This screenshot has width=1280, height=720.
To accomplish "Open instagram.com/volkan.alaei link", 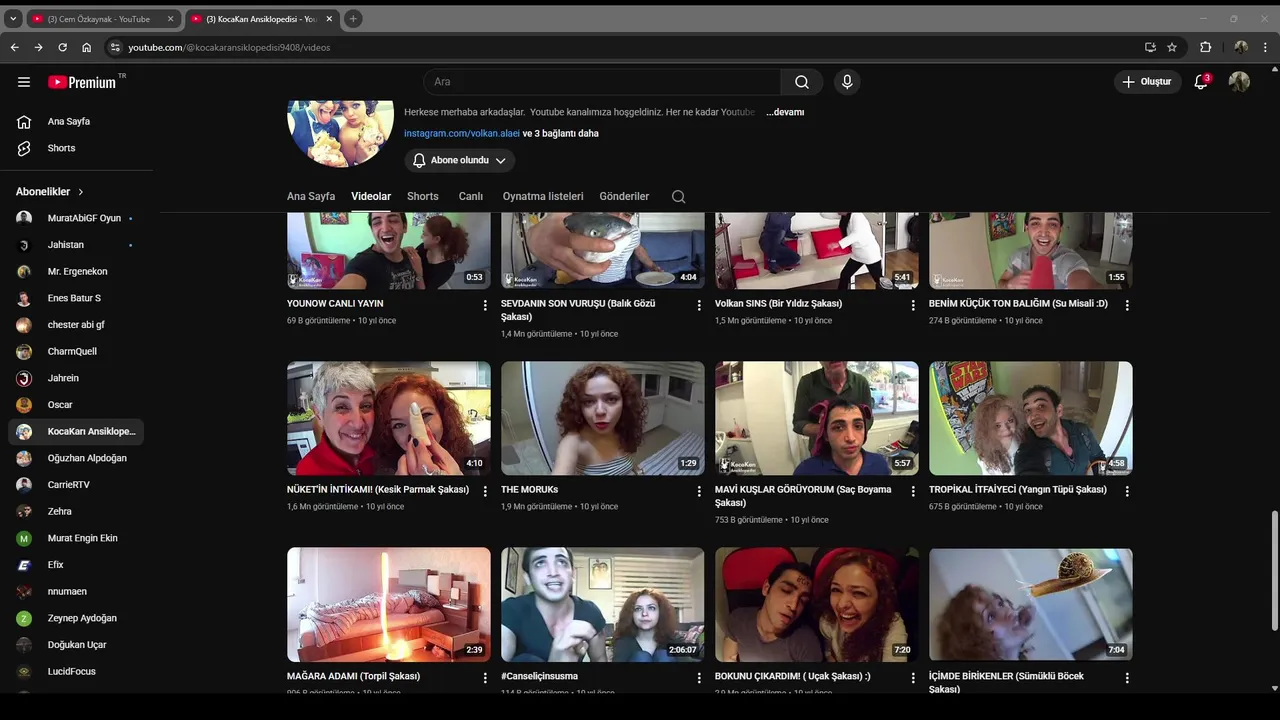I will pos(462,134).
